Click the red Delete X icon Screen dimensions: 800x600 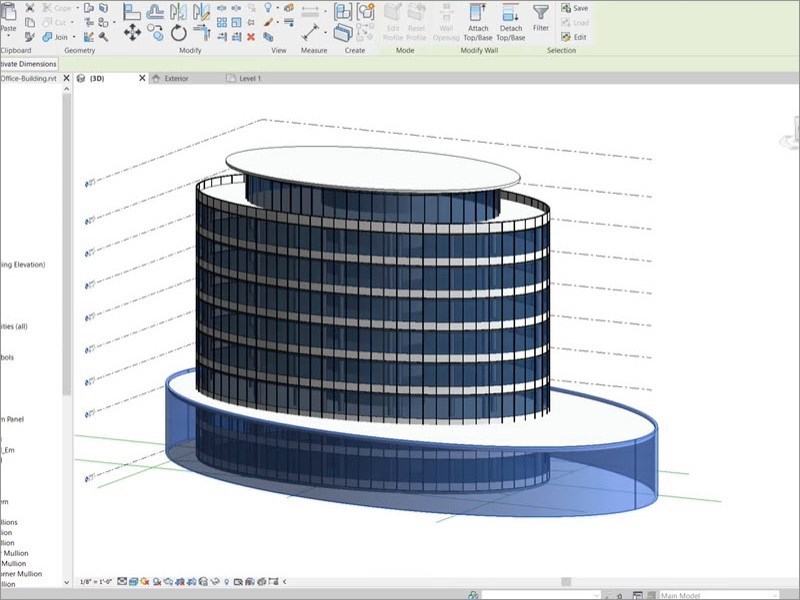(251, 37)
